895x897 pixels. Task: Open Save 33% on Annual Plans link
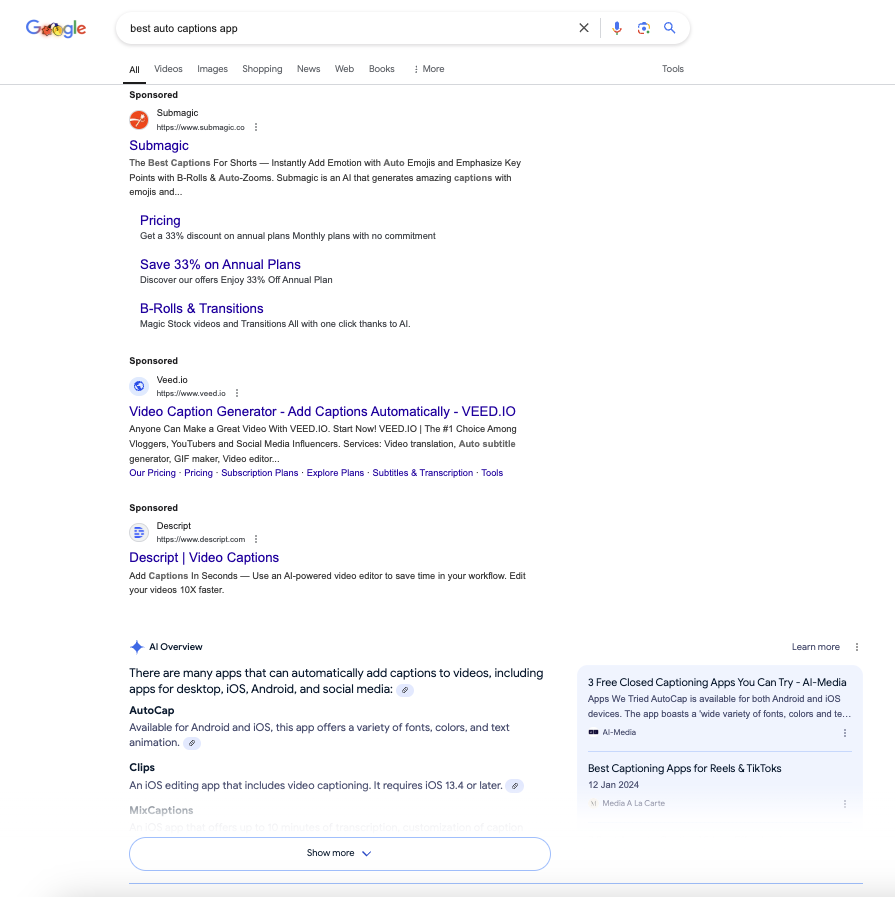coord(220,264)
